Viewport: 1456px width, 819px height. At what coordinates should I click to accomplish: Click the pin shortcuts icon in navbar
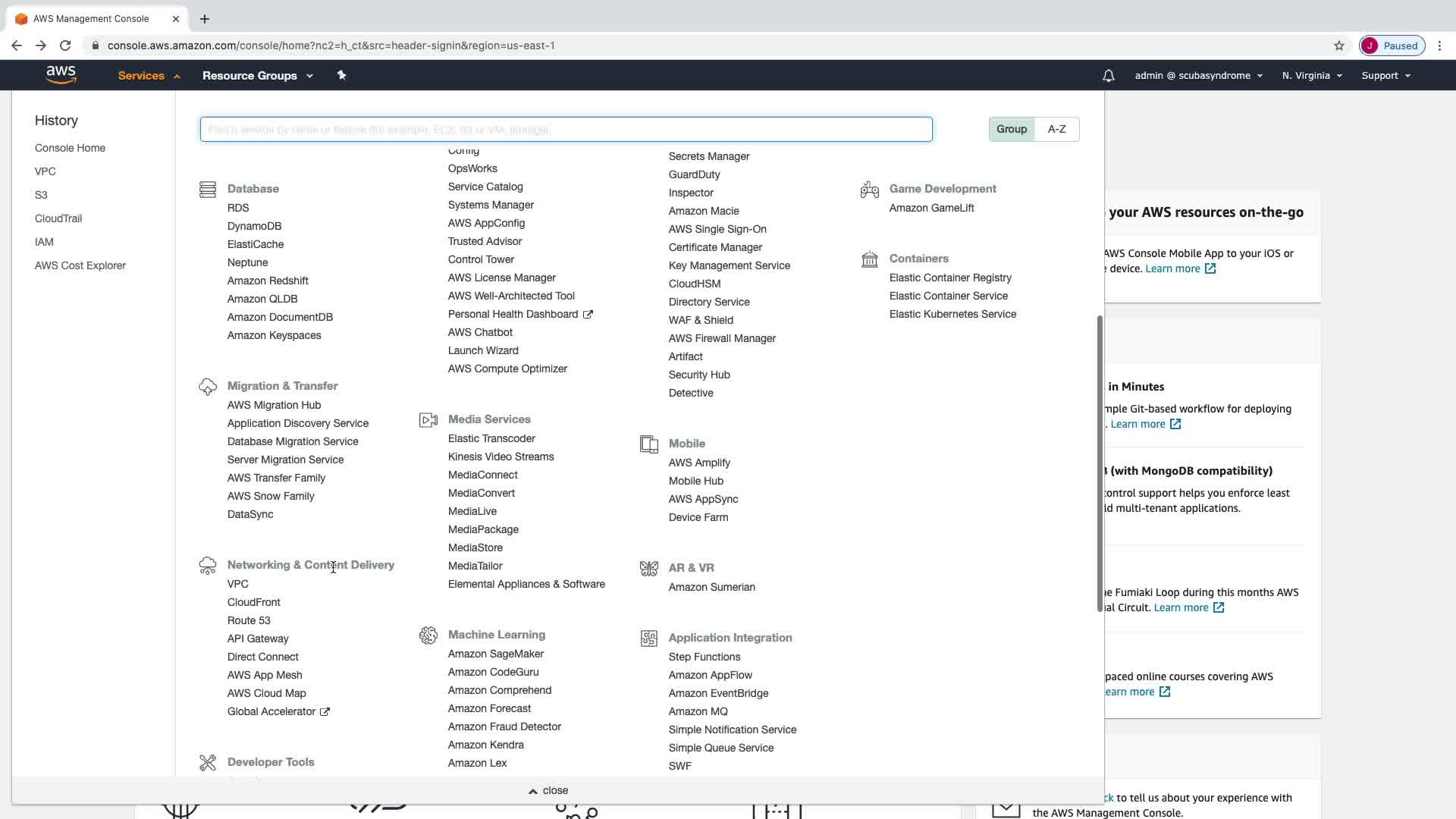point(341,75)
